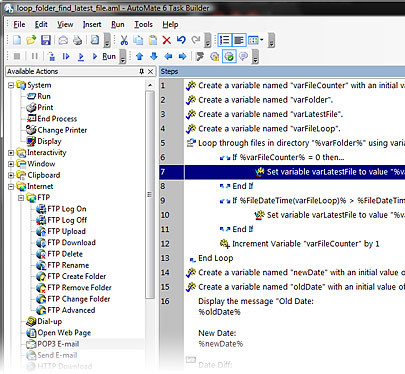Print the task using the printer icon
This screenshot has height=374, width=405.
pos(77,40)
